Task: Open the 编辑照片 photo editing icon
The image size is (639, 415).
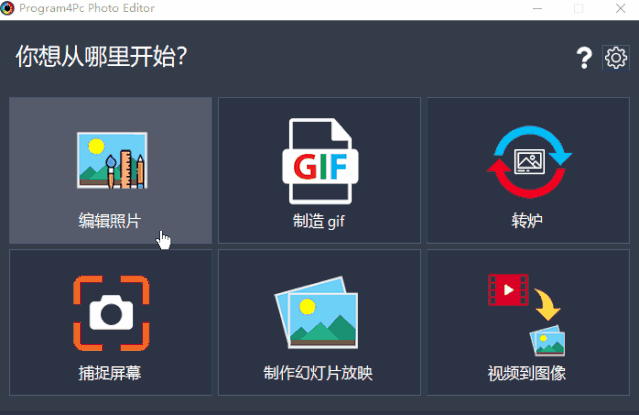Action: (x=112, y=160)
